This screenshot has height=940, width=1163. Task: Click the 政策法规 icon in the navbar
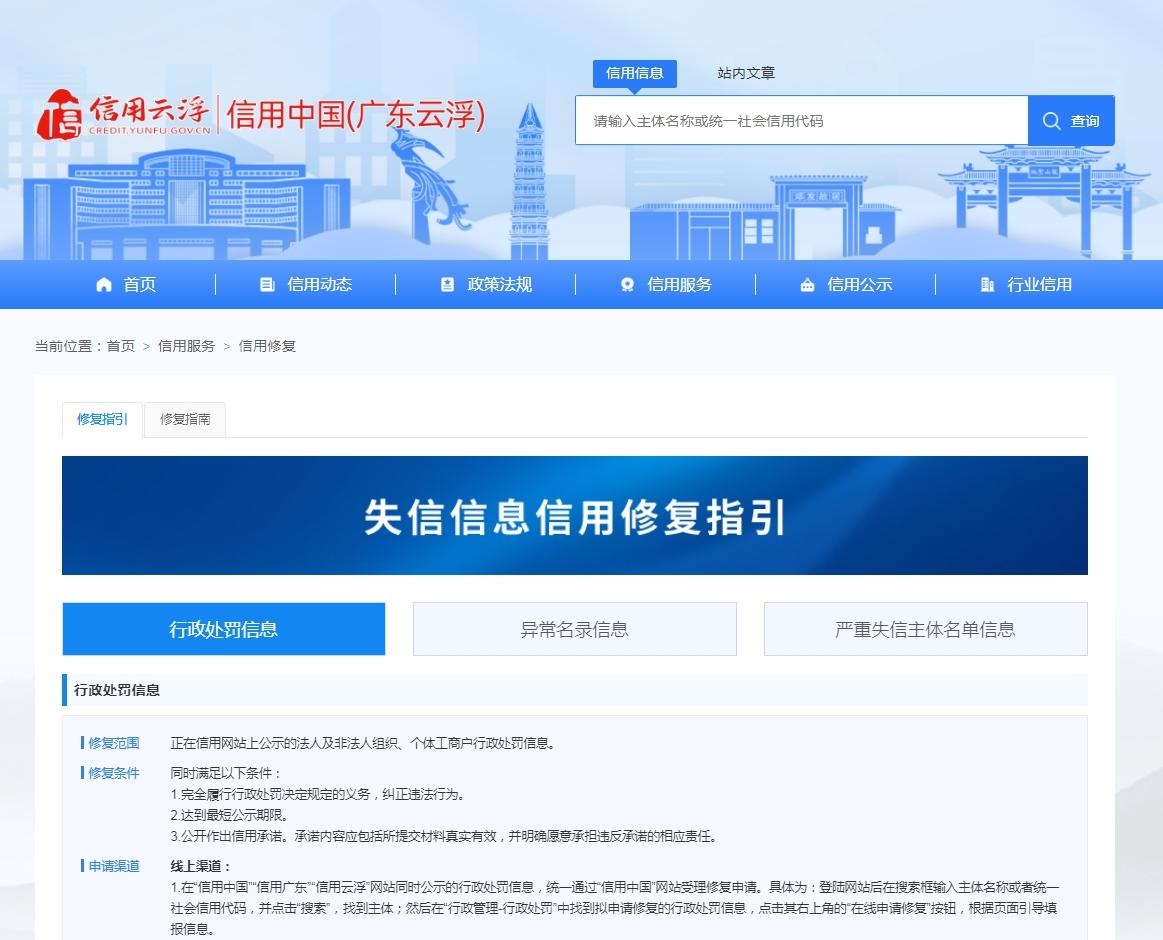click(447, 284)
